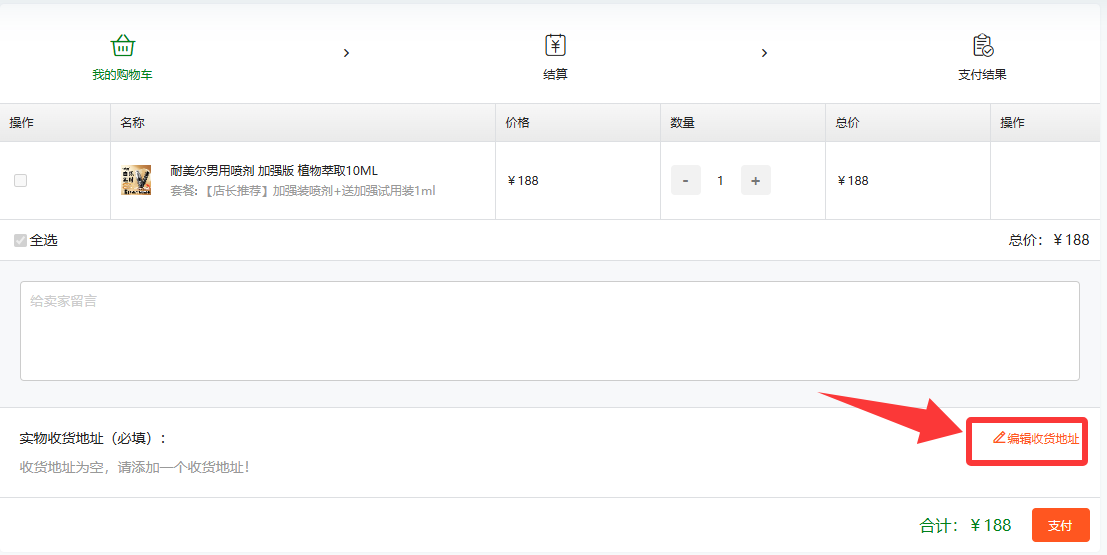Tick the checkbox for the 耐美尔 product row
Image resolution: width=1107 pixels, height=555 pixels.
pyautogui.click(x=20, y=180)
